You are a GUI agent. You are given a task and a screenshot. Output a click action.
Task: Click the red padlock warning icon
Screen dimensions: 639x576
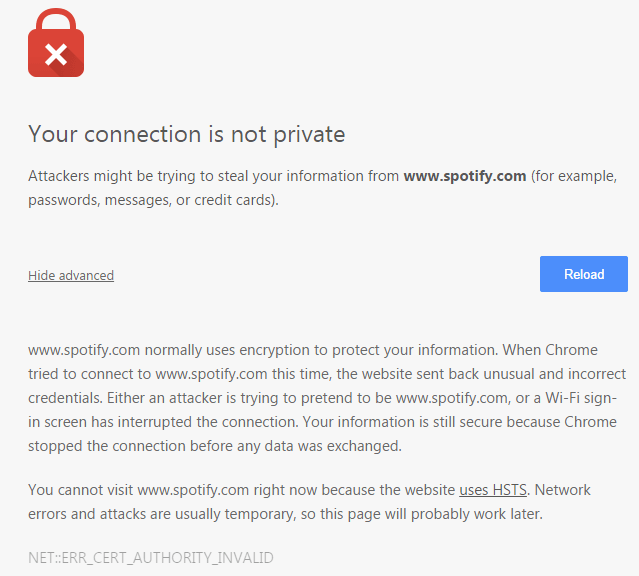(56, 42)
